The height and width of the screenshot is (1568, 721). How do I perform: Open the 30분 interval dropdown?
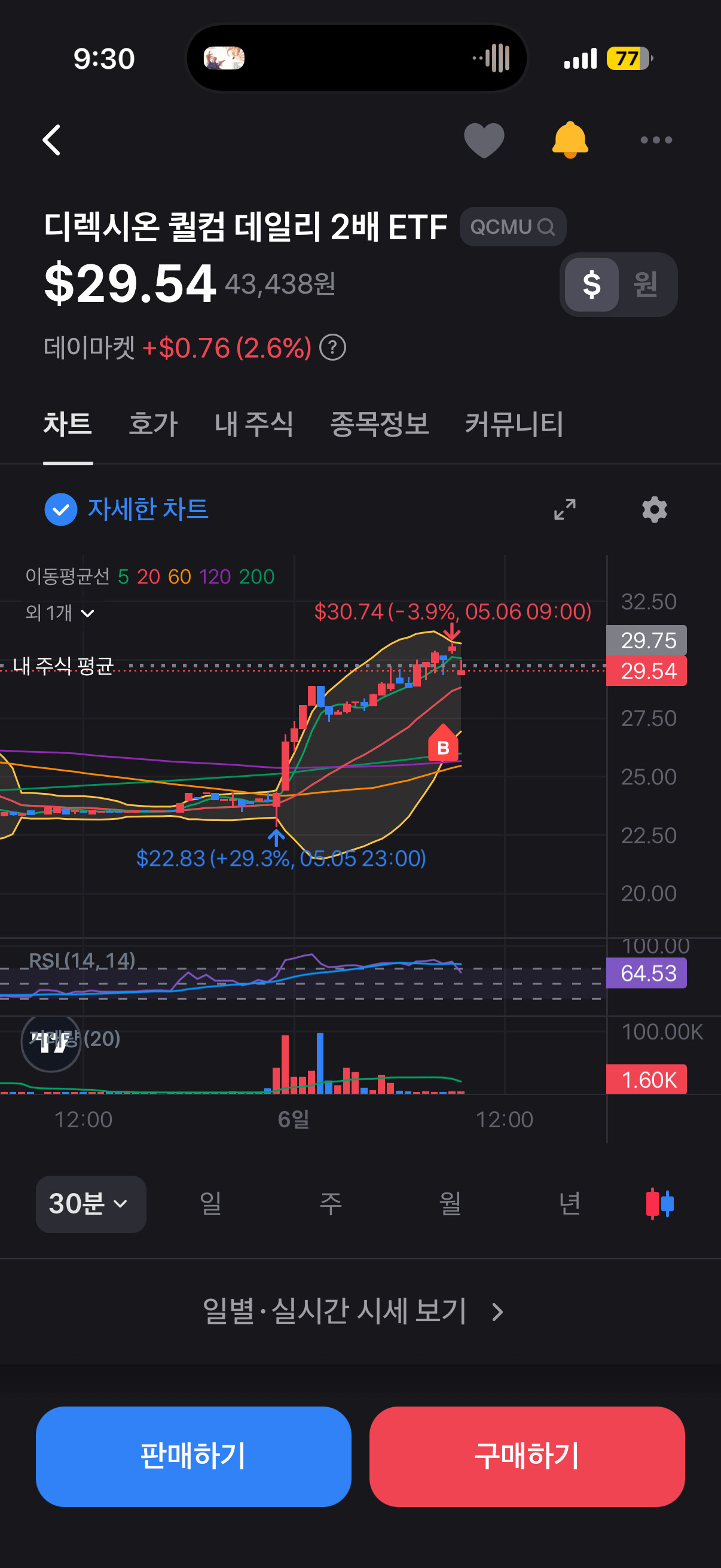91,1204
